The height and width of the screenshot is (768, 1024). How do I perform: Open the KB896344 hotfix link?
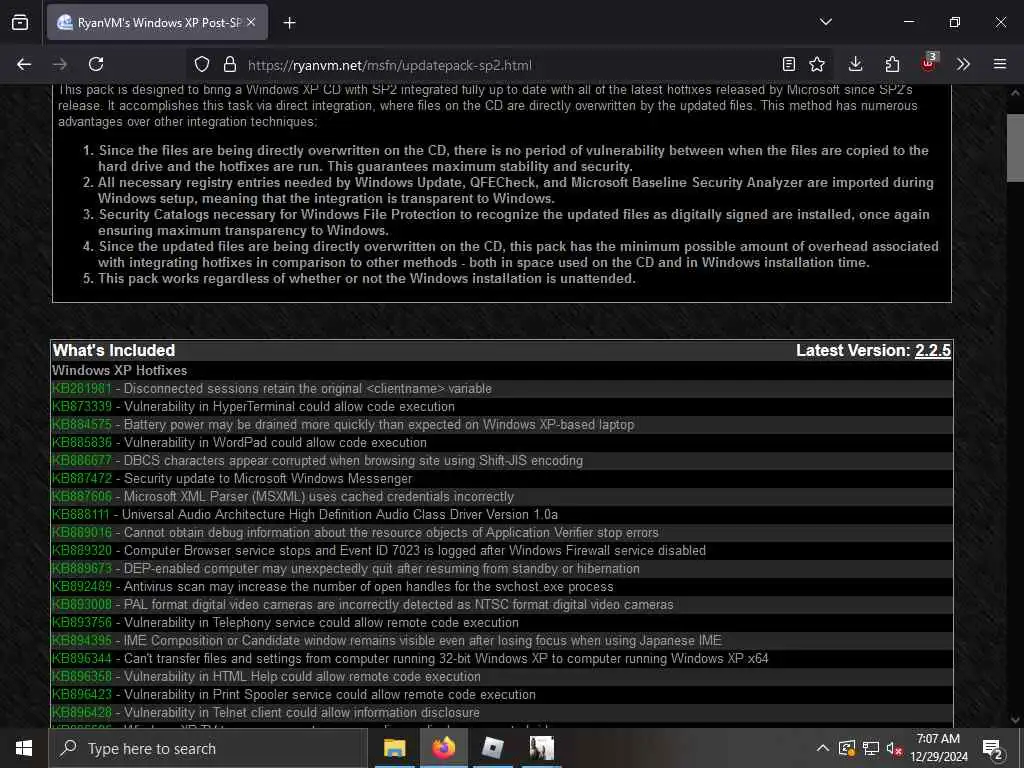click(x=82, y=658)
